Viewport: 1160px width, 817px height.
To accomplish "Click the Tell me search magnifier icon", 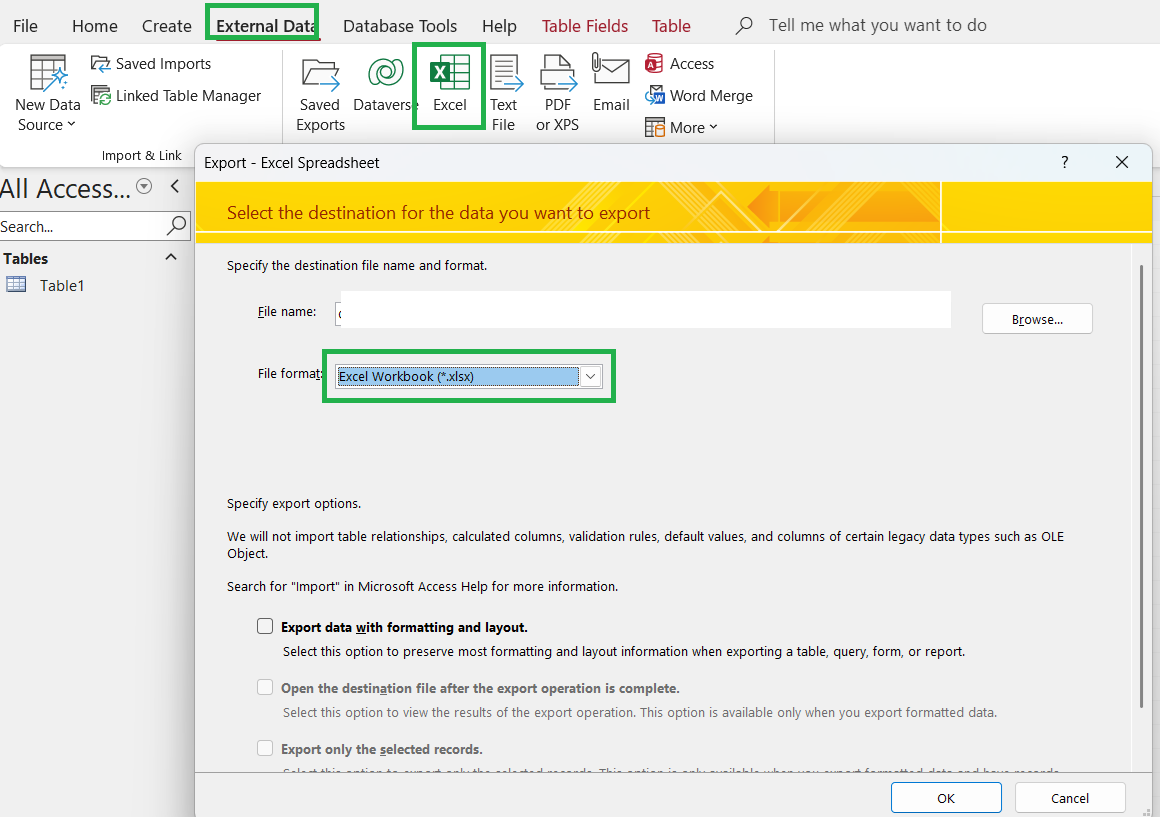I will pos(743,26).
